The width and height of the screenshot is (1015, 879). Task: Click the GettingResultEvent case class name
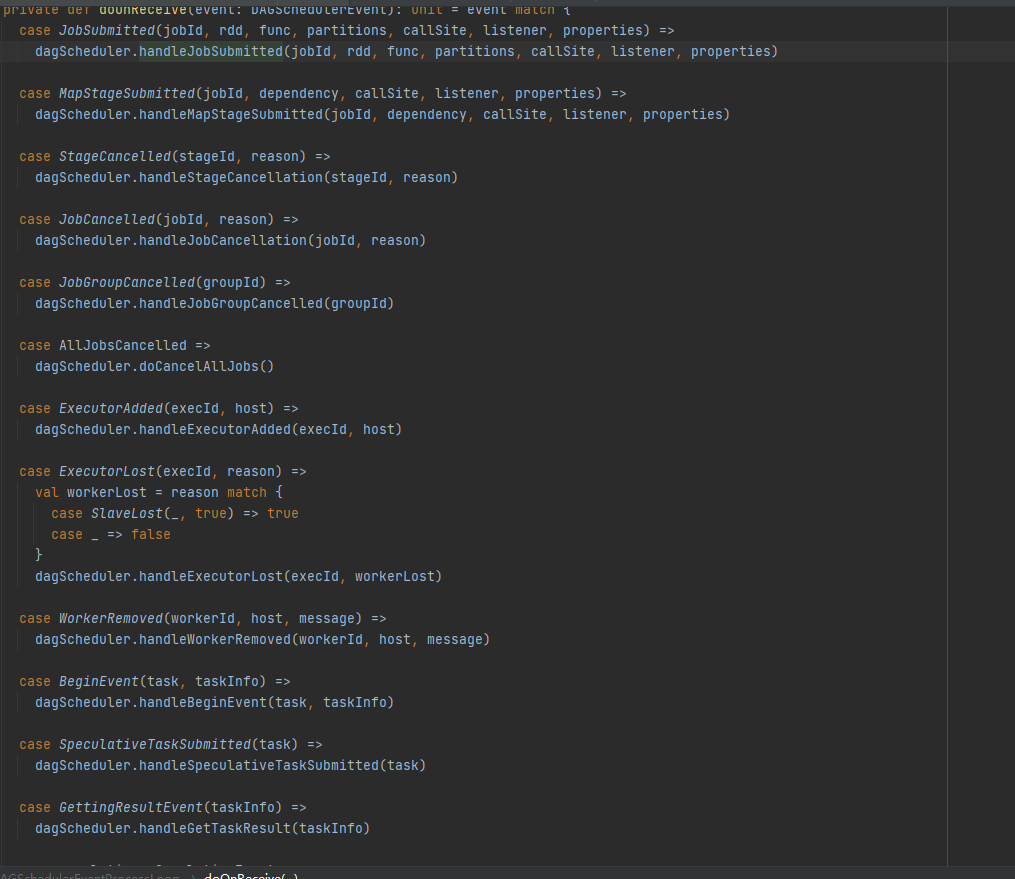(x=131, y=807)
